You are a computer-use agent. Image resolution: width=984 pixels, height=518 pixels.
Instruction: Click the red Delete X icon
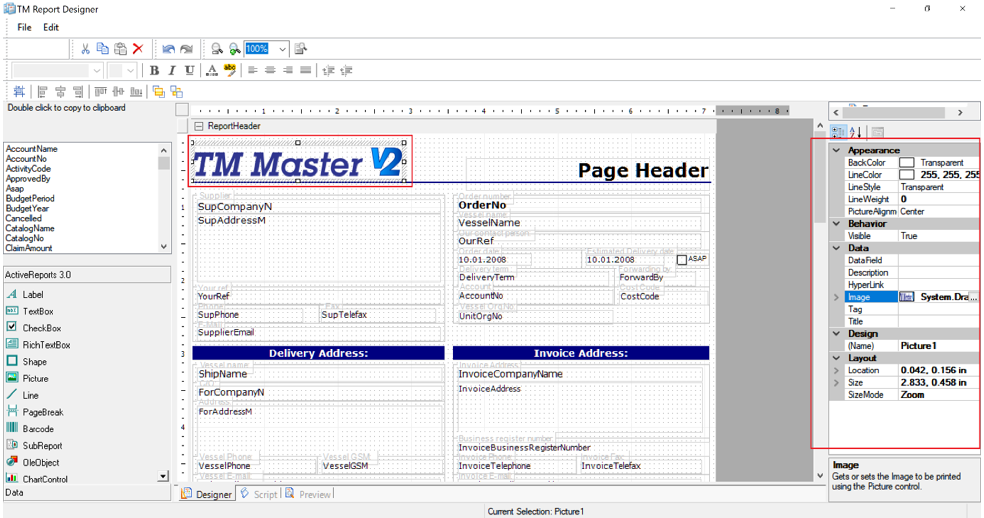click(138, 49)
